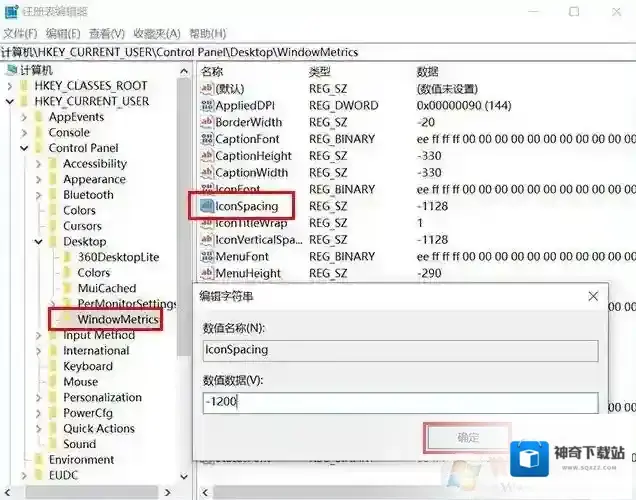Expand the Console key
Viewport: 636px width, 500px height.
pos(24,133)
